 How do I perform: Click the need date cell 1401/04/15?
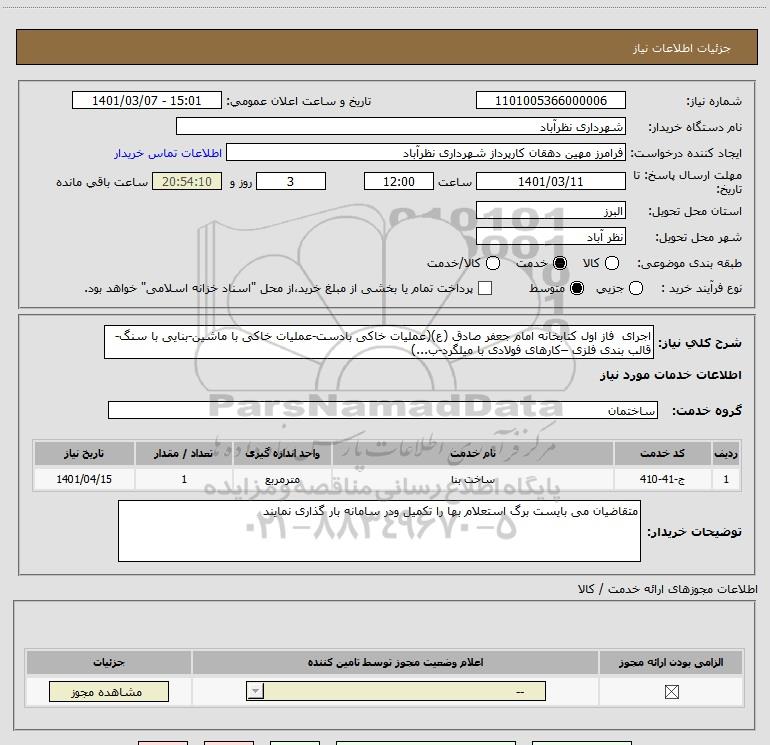click(x=84, y=479)
